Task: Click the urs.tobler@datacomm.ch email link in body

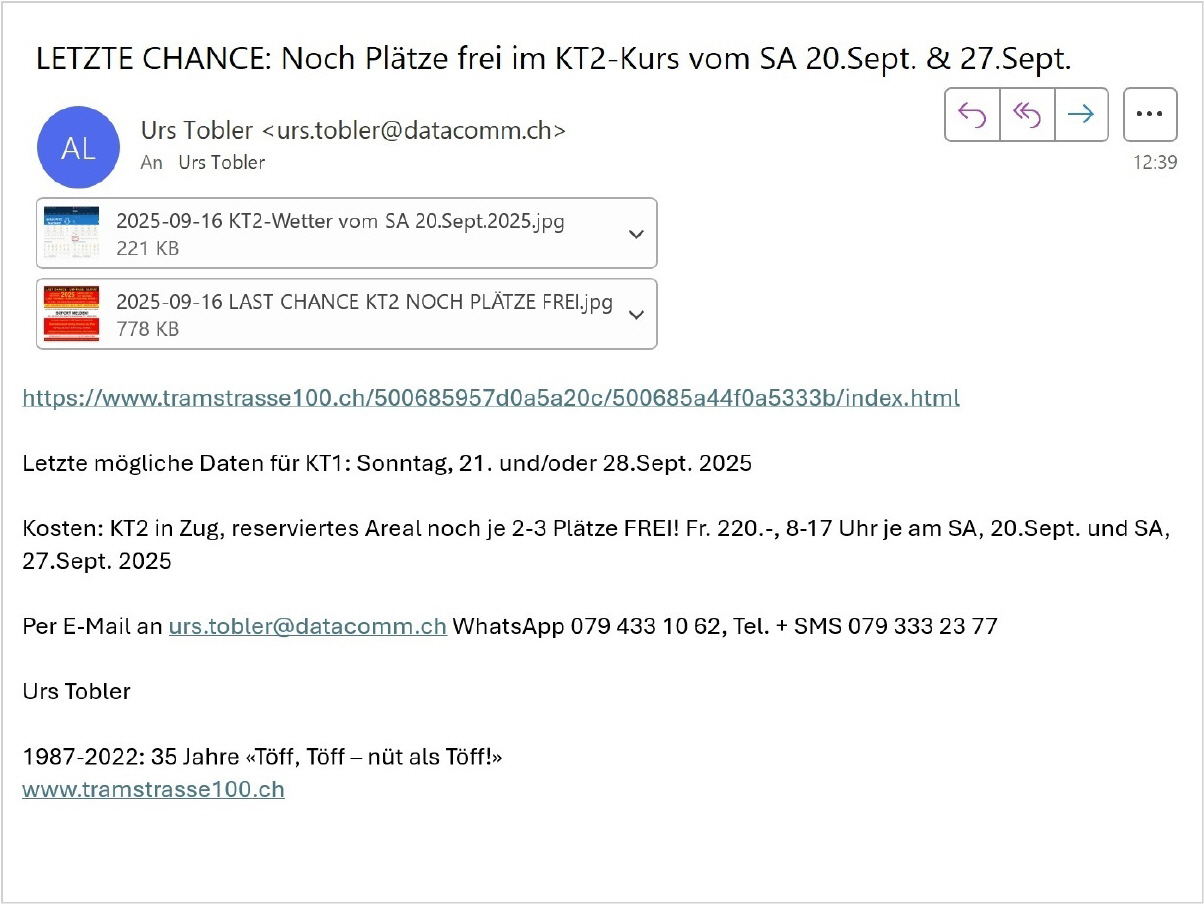Action: click(x=307, y=626)
